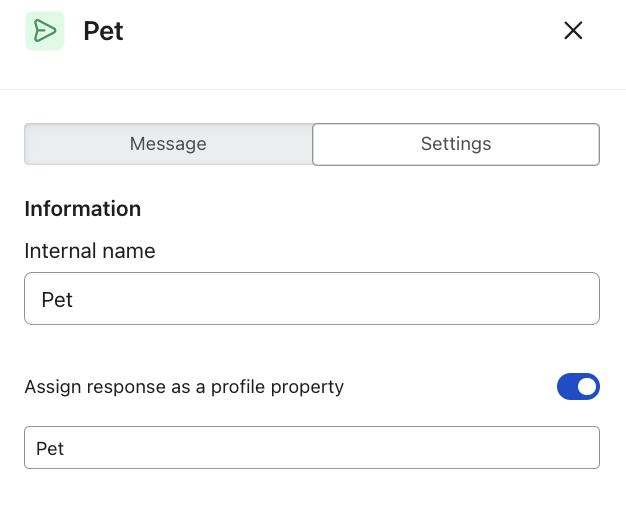Viewport: 626px width, 516px height.
Task: View message content via the Message segment
Action: pos(168,144)
